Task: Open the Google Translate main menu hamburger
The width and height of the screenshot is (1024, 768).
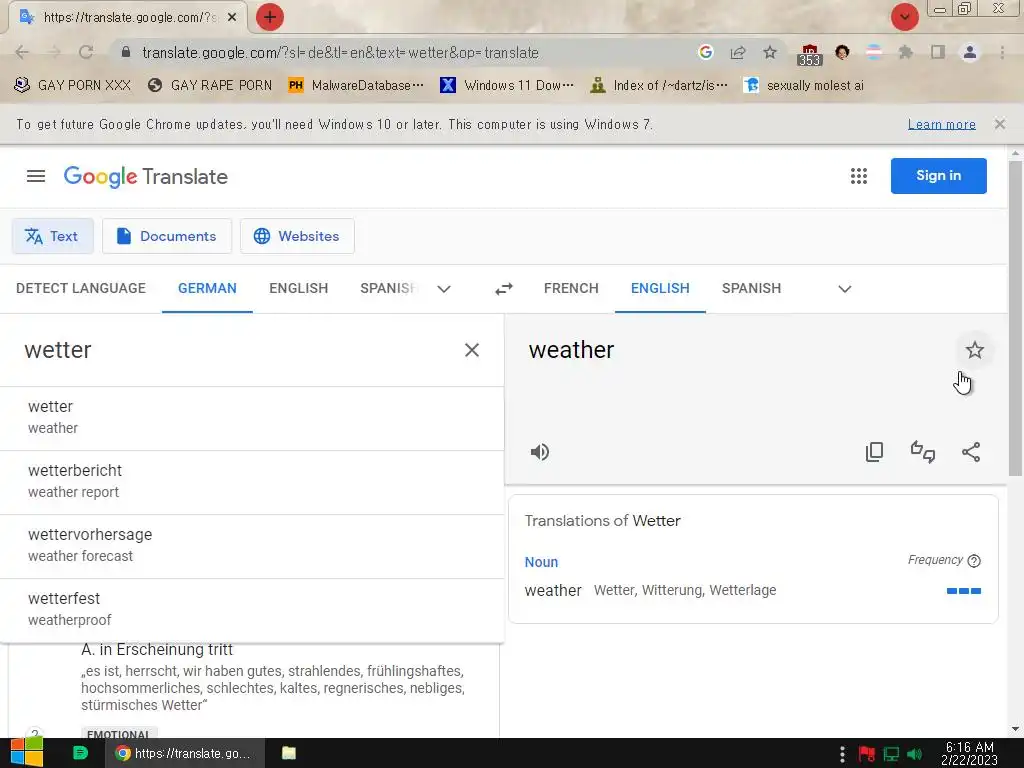Action: click(x=36, y=176)
